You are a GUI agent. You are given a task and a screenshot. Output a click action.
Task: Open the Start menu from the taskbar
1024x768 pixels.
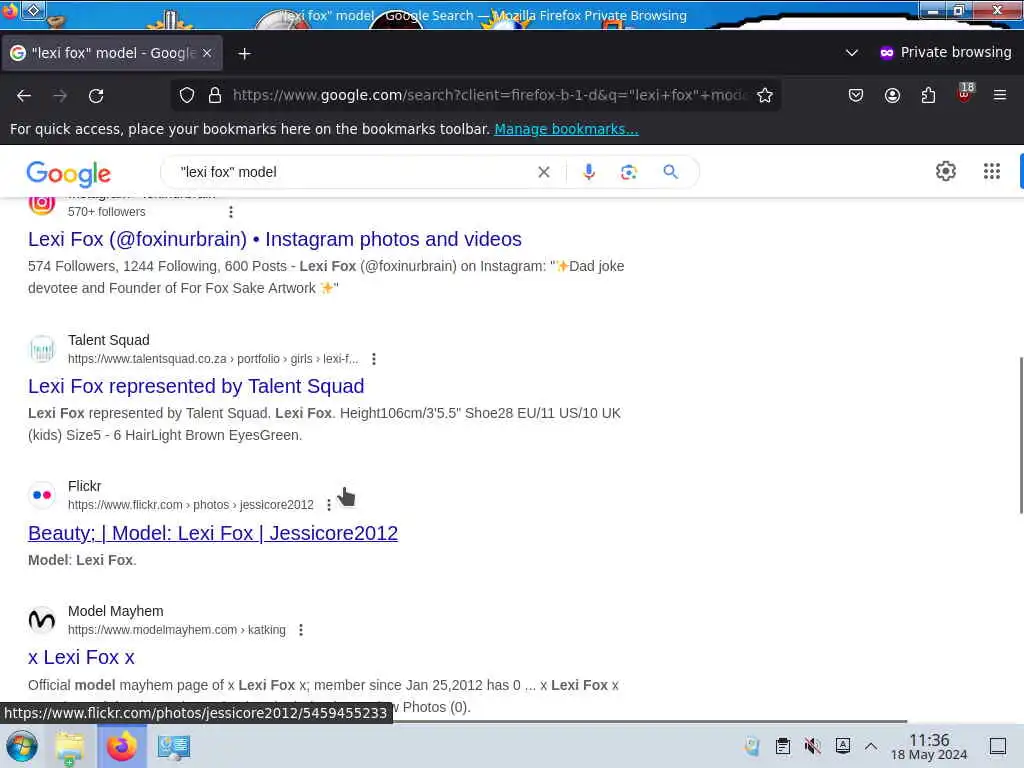point(22,746)
